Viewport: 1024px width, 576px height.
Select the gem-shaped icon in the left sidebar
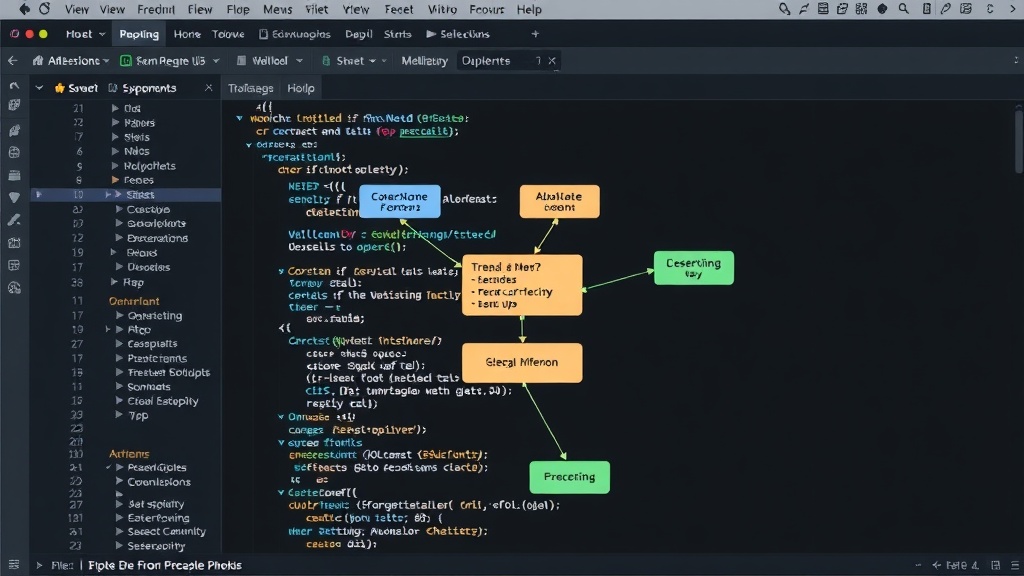click(x=14, y=197)
